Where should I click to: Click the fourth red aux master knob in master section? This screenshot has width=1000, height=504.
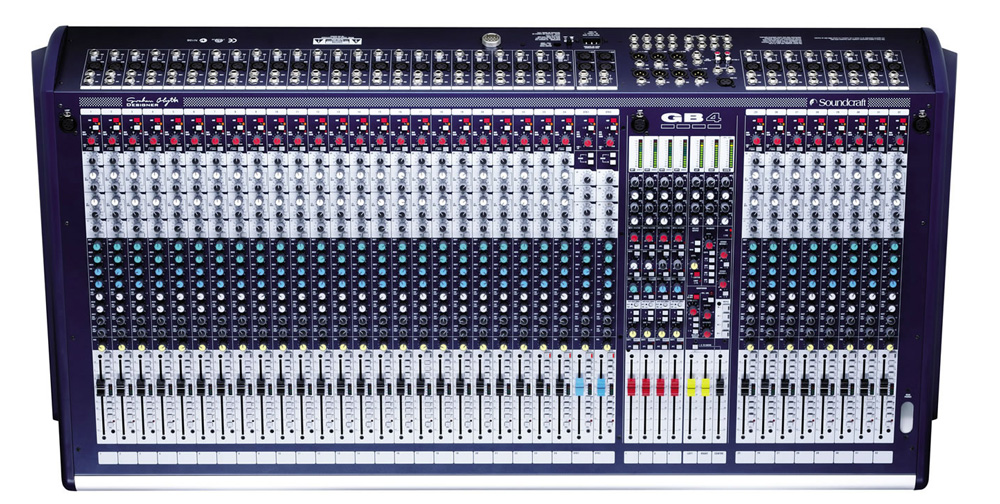[680, 238]
